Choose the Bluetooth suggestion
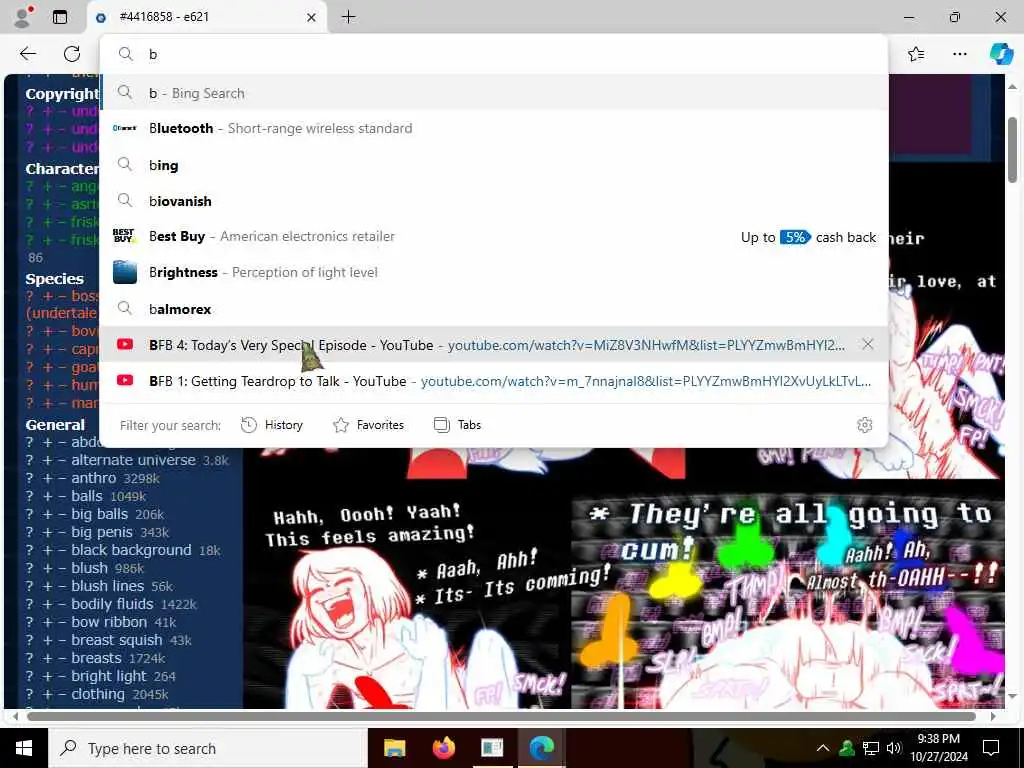The width and height of the screenshot is (1024, 768). (x=494, y=128)
